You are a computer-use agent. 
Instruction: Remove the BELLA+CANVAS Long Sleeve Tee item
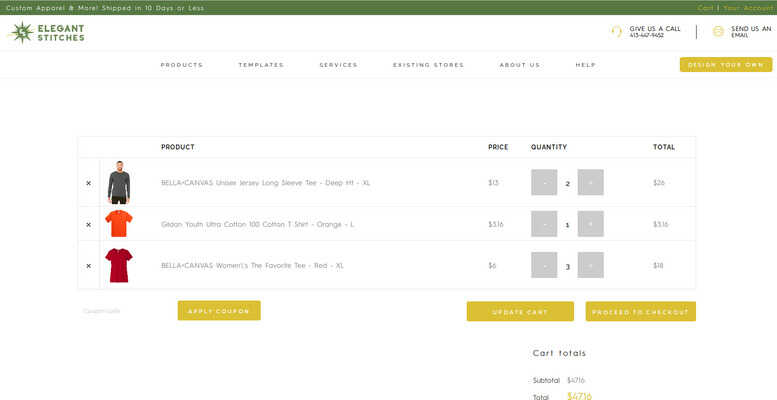click(89, 183)
